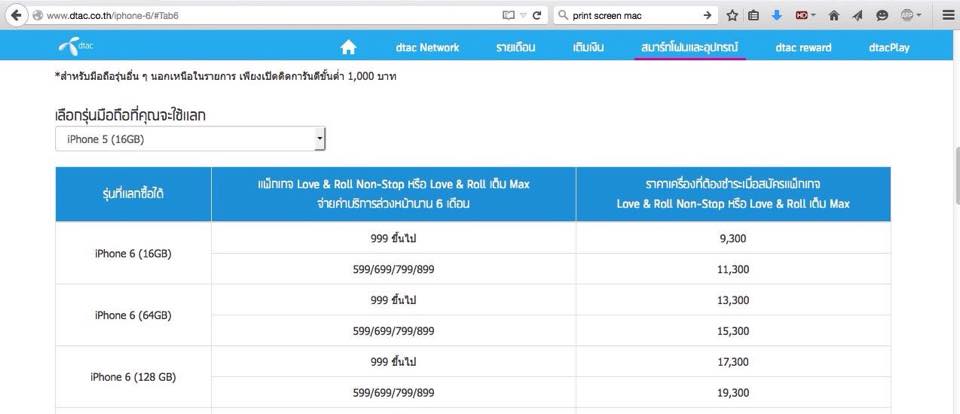
Task: Open the browser hamburger menu
Action: tap(947, 16)
